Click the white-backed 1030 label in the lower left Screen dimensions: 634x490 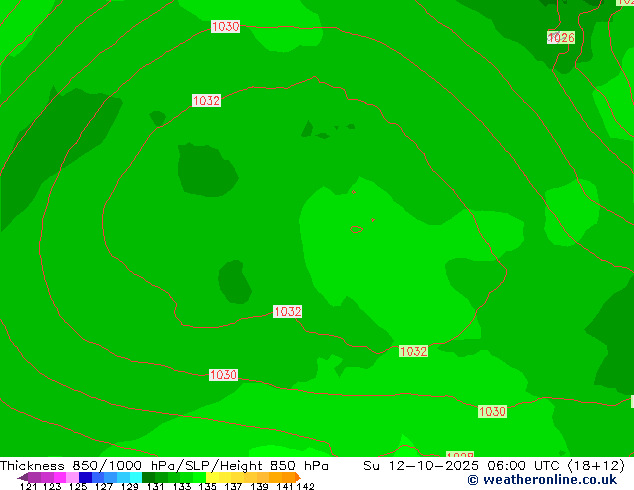click(x=223, y=375)
